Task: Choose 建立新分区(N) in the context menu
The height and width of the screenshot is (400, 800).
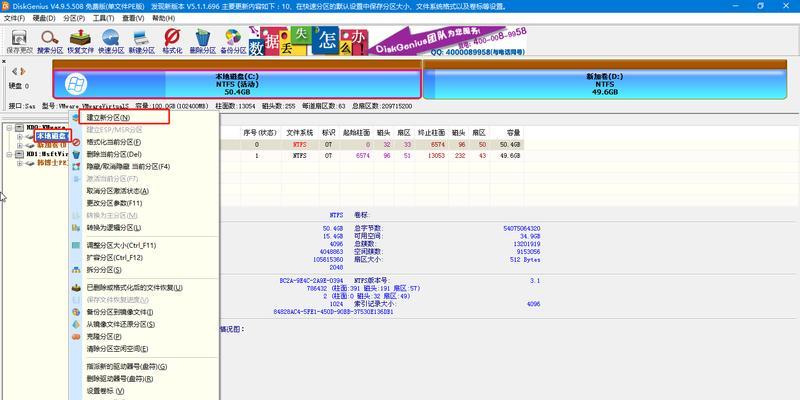Action: point(108,117)
